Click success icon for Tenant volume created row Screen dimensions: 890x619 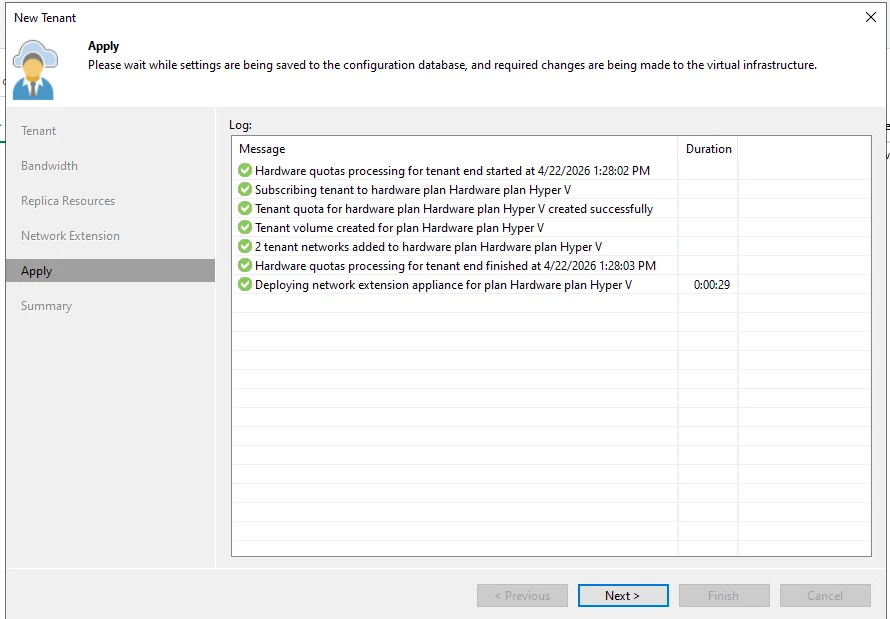245,228
